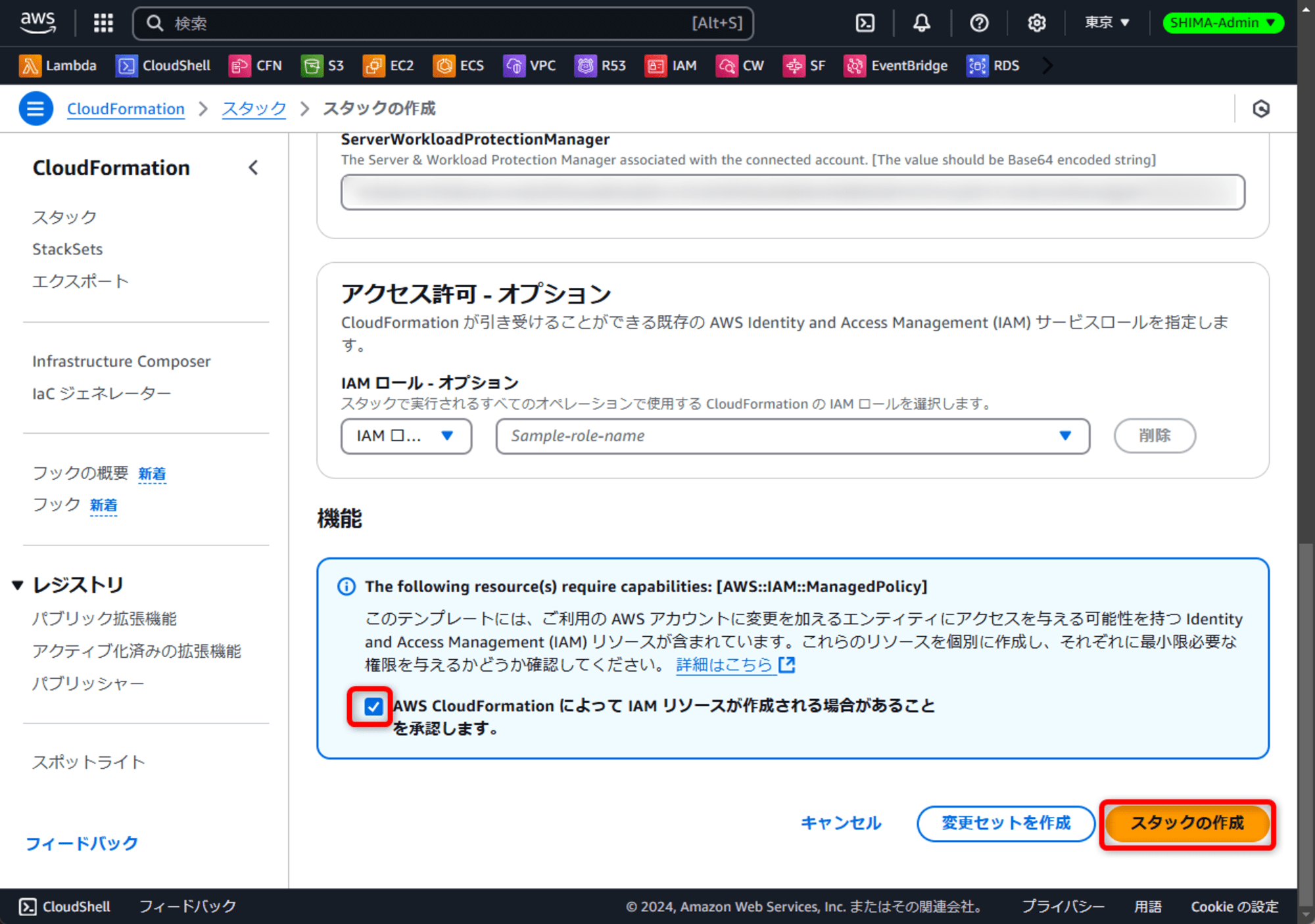1315x924 pixels.
Task: Click the ServerWorkloadProtectionManager input field
Action: click(x=792, y=192)
